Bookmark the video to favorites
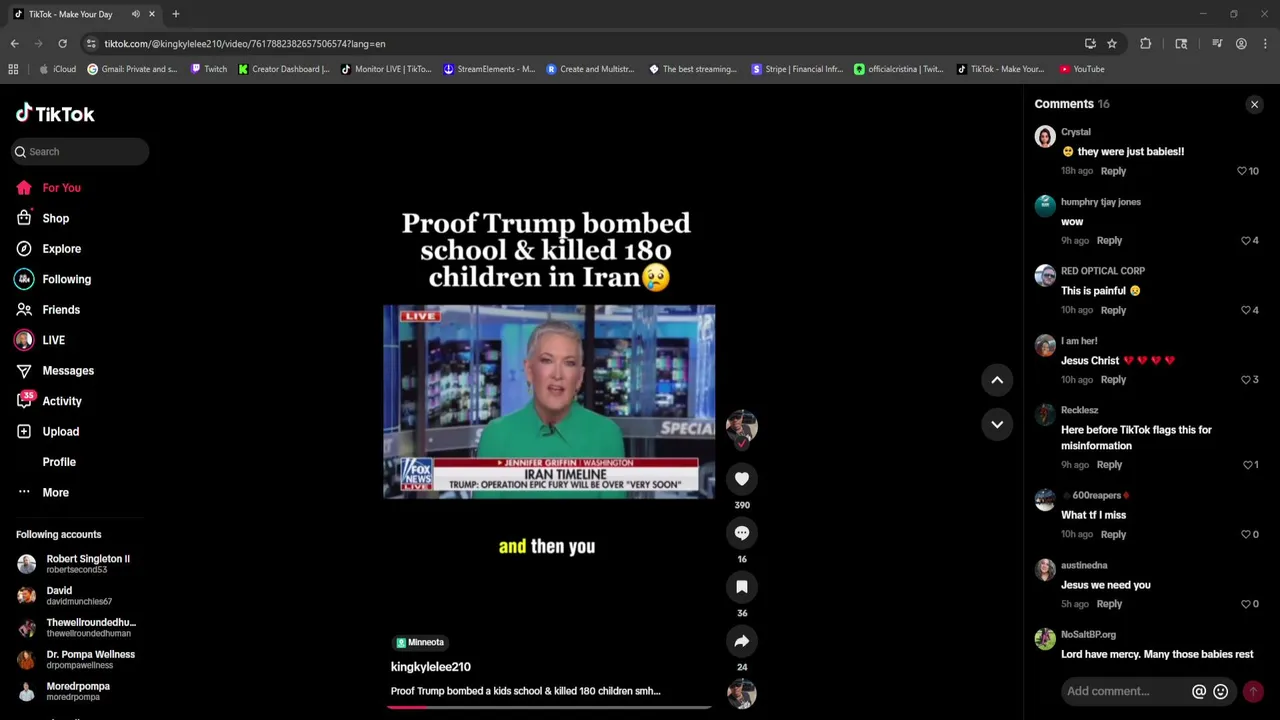 click(x=742, y=587)
